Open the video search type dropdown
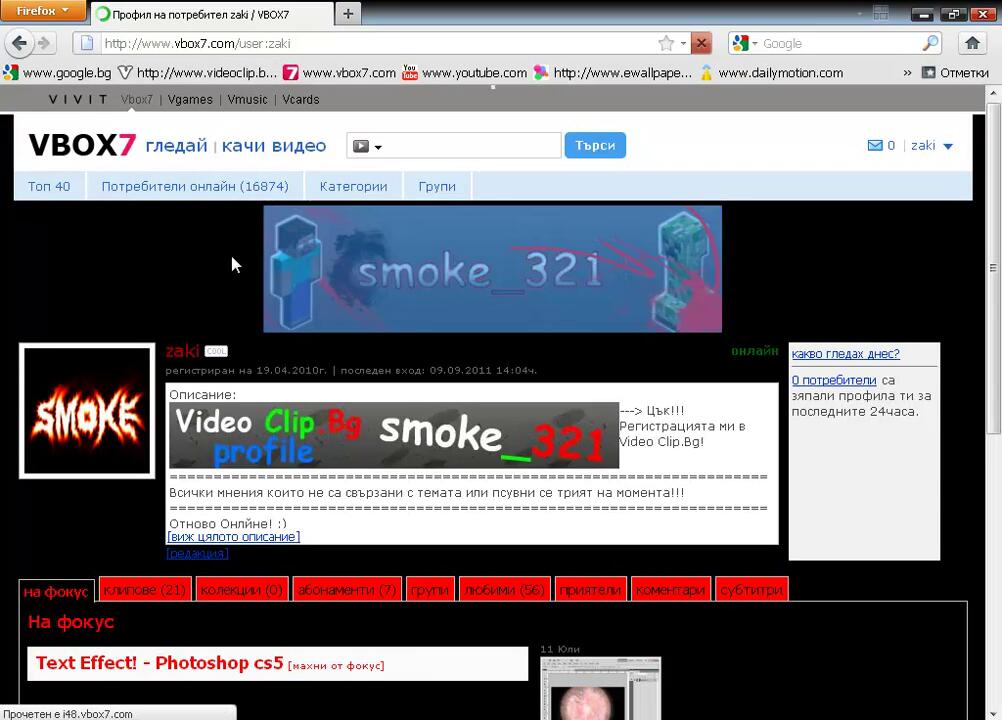Viewport: 1002px width, 720px height. [x=368, y=146]
